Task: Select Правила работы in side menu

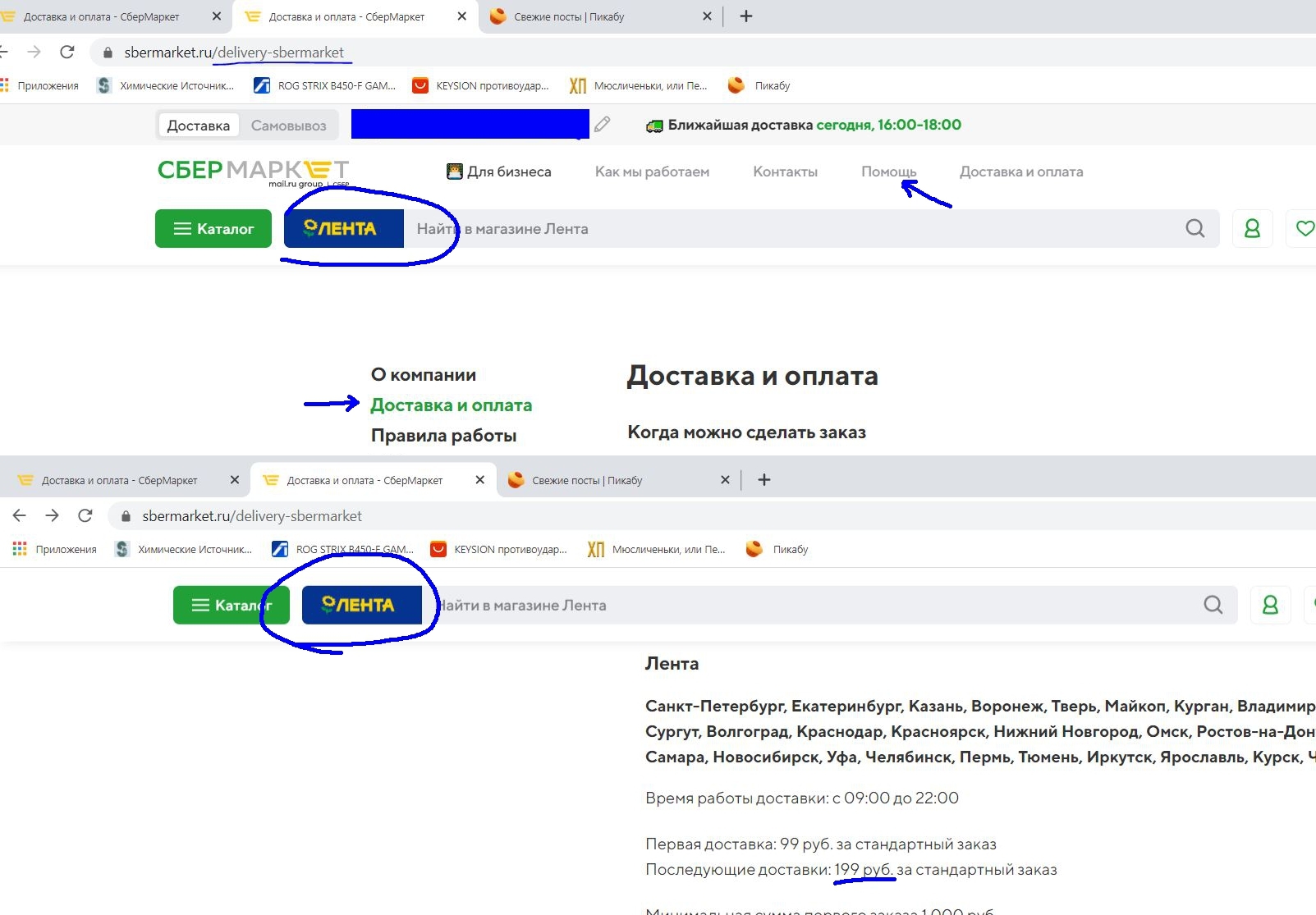Action: (443, 436)
